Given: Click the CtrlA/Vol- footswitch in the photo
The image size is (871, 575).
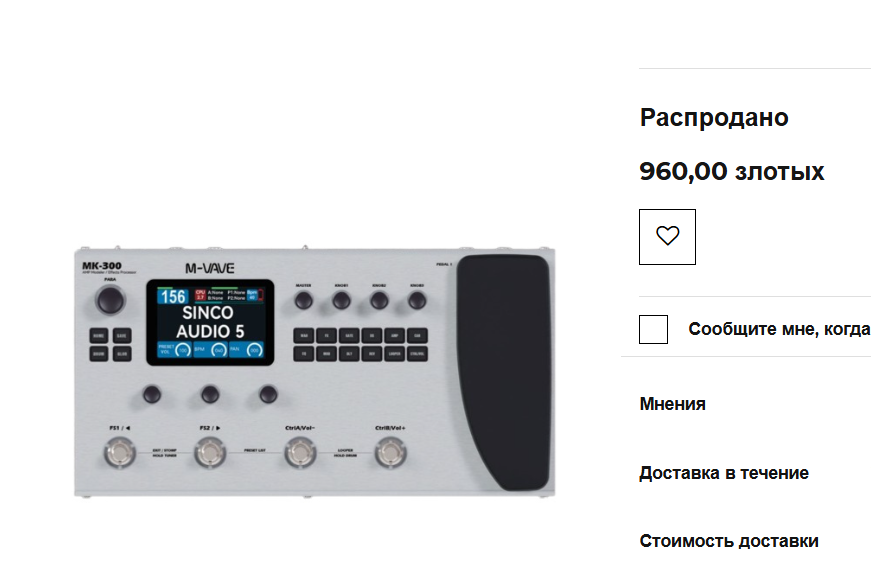Looking at the screenshot, I should point(301,453).
